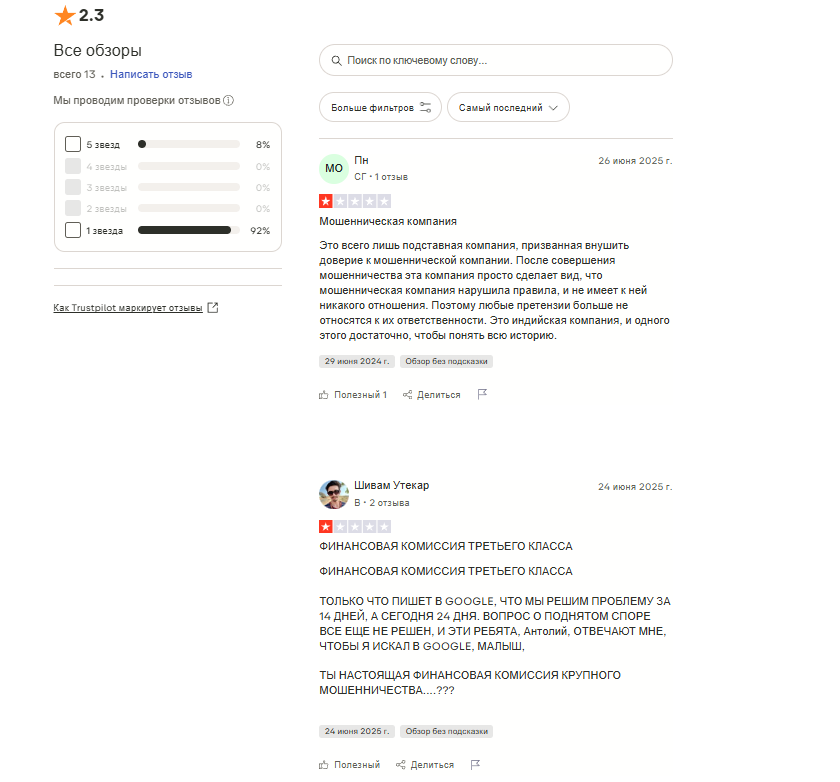The height and width of the screenshot is (782, 840).
Task: Open the Больше фильтров filter panel
Action: (x=380, y=108)
